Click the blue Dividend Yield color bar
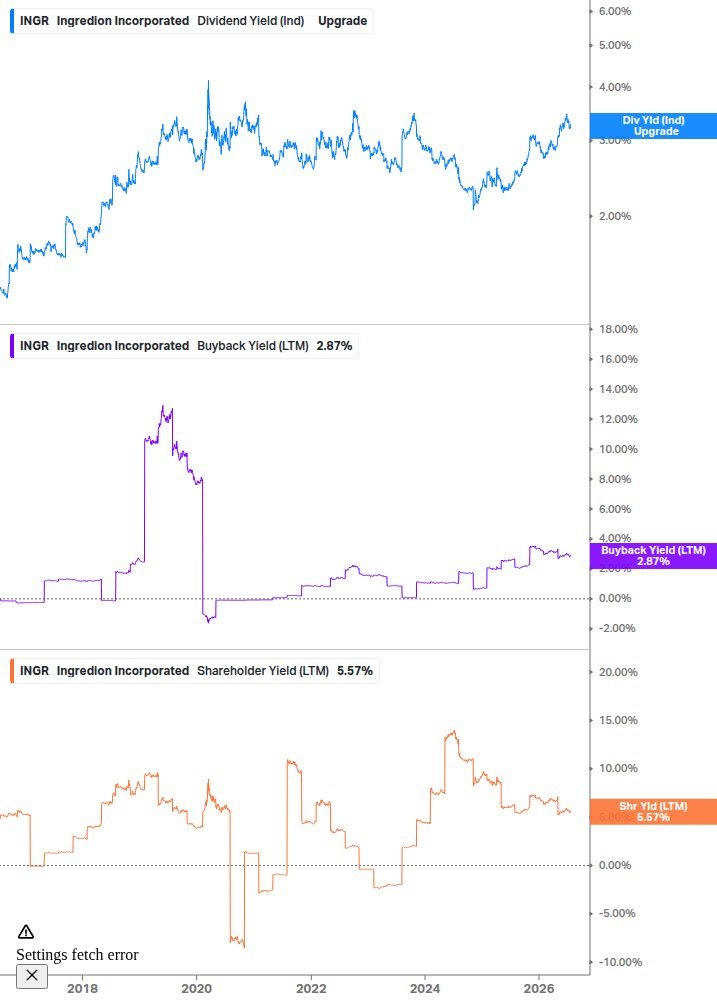 (x=12, y=21)
